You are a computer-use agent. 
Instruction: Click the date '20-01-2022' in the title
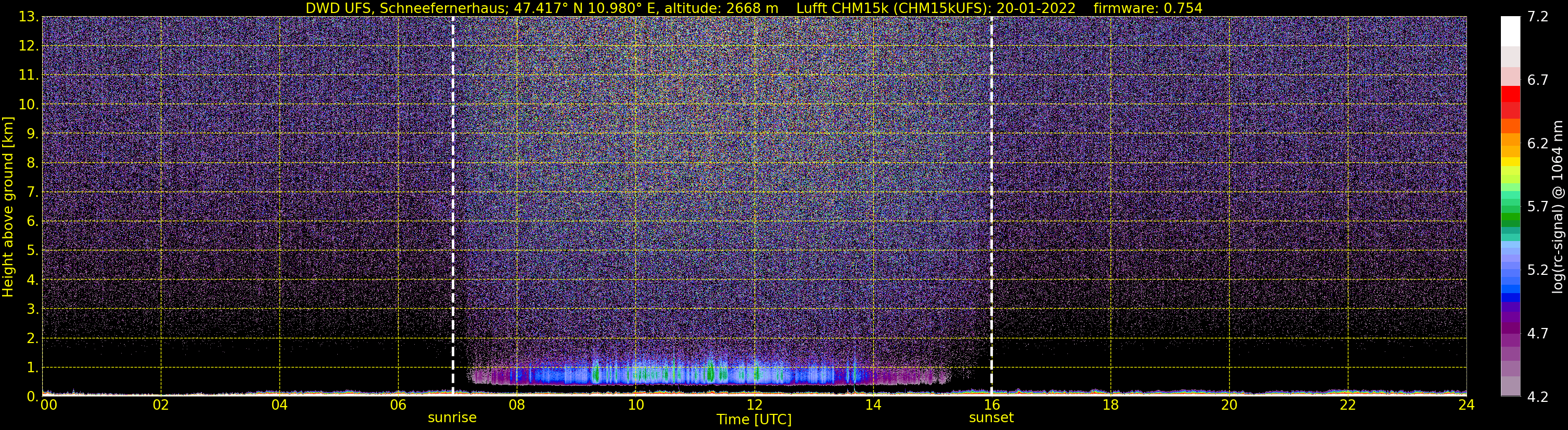(1036, 8)
